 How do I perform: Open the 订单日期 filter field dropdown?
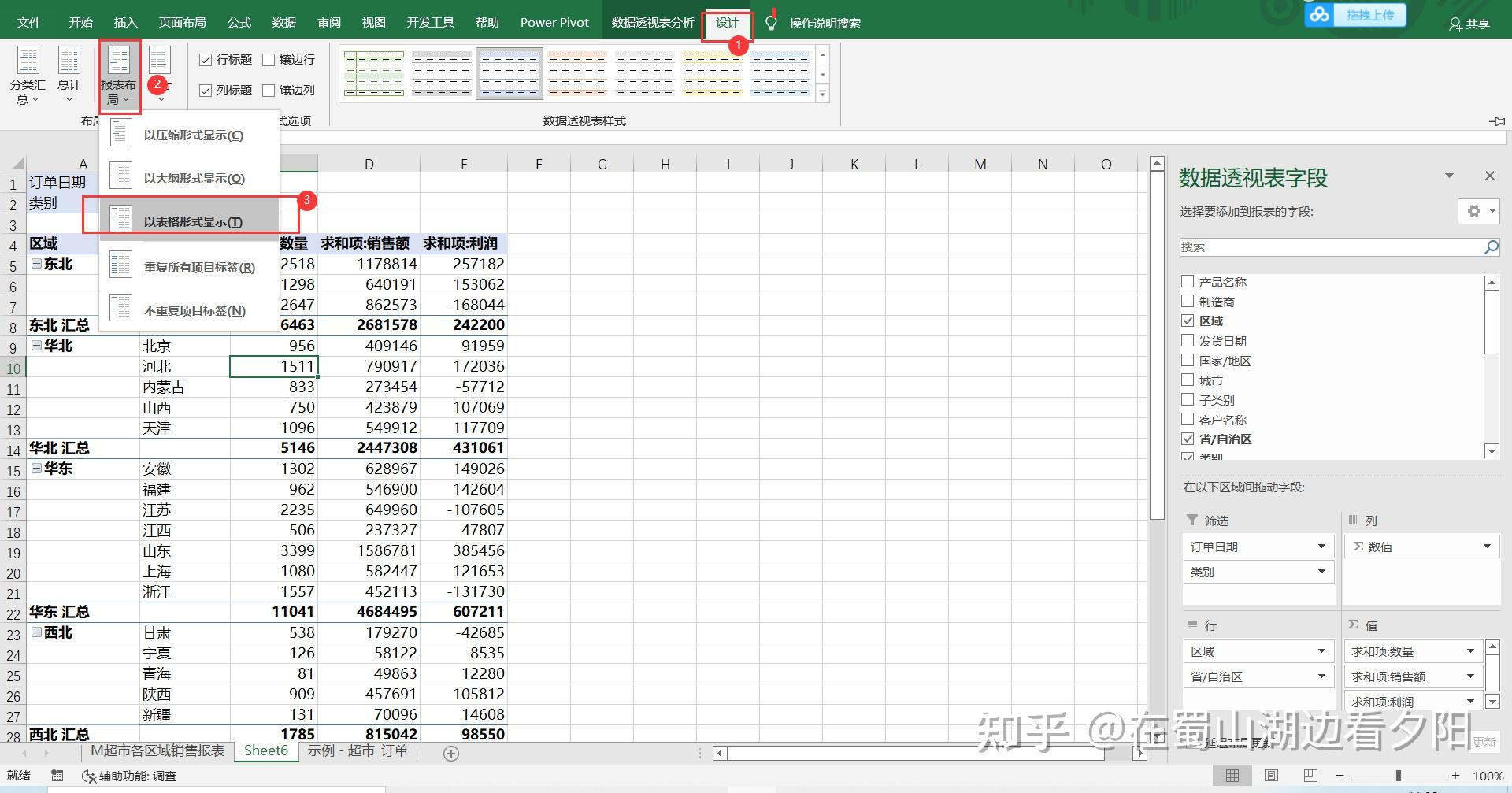(x=1321, y=547)
